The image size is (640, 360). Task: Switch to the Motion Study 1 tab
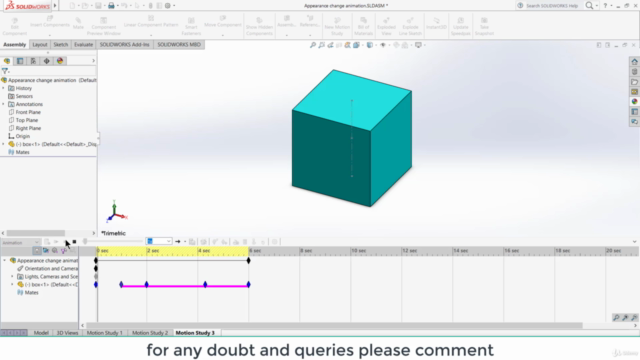click(x=104, y=333)
